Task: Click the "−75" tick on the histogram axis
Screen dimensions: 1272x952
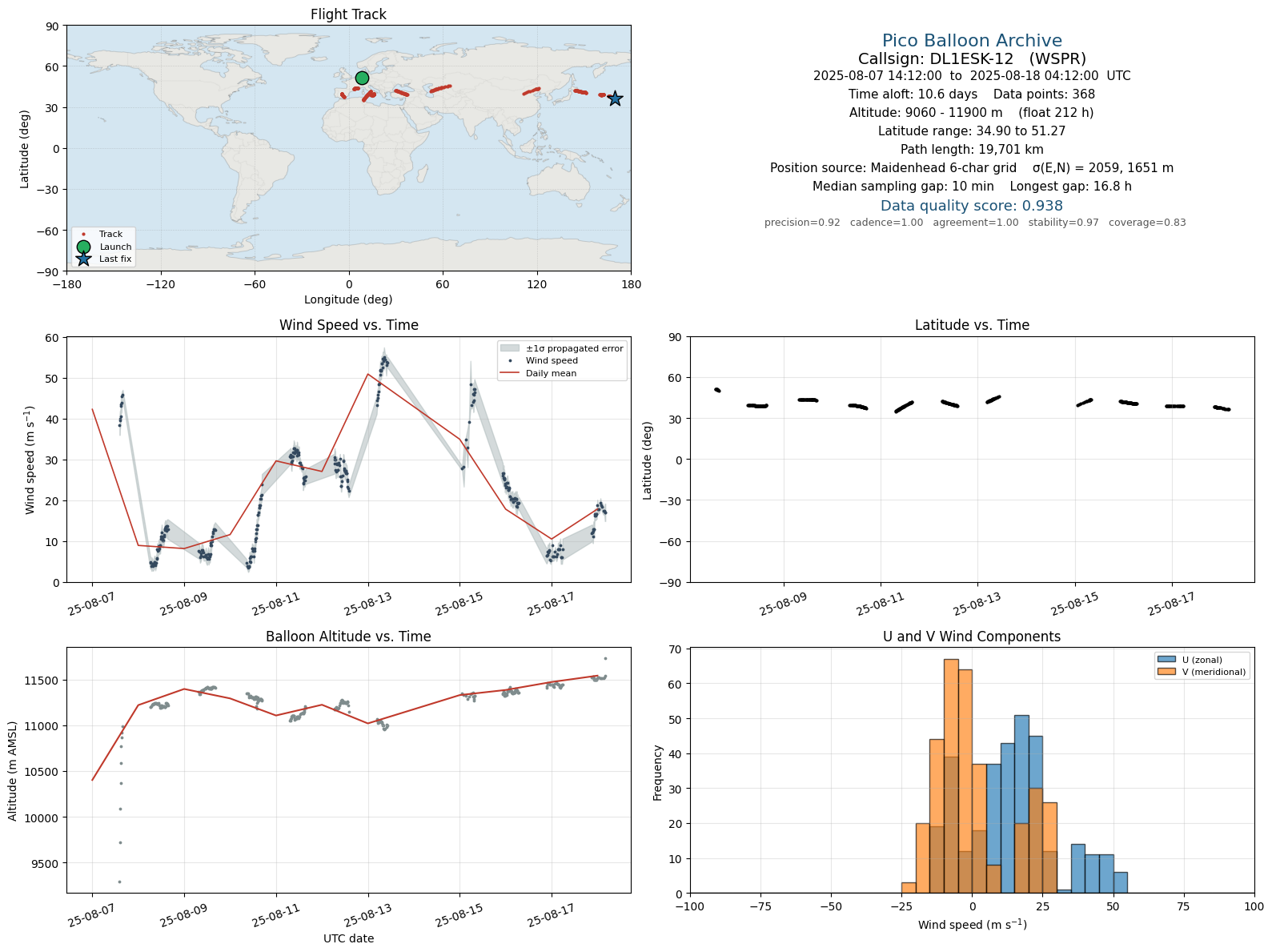Action: tap(760, 907)
